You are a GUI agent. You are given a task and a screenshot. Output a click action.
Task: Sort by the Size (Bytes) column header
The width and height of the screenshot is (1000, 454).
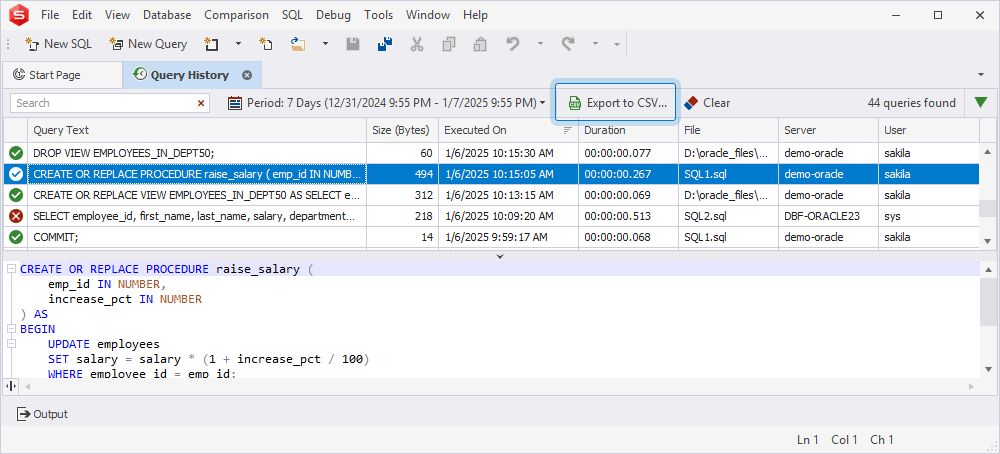(x=402, y=130)
